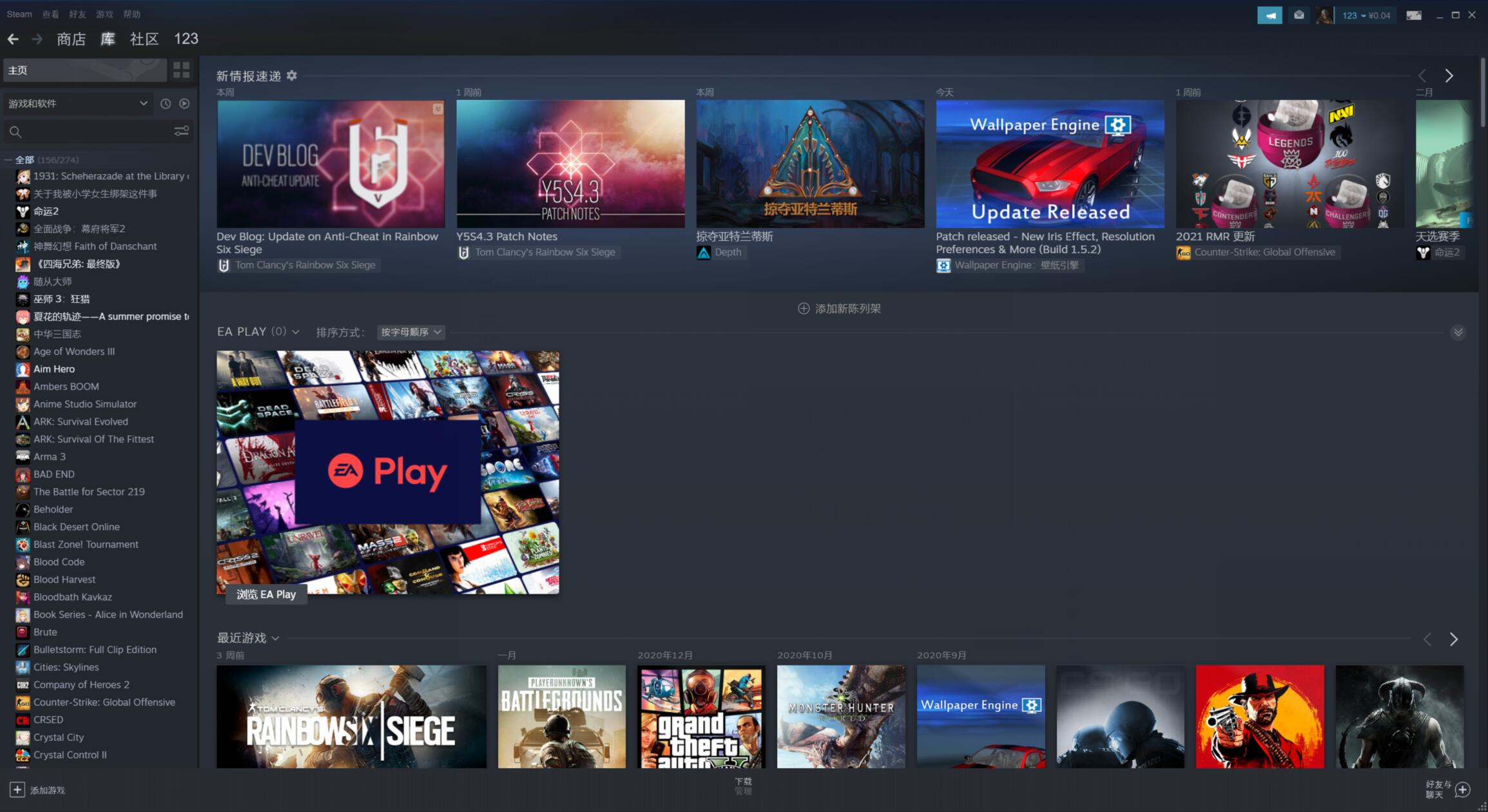Open the 游戏和软件 dropdown
The image size is (1488, 812).
(x=77, y=104)
